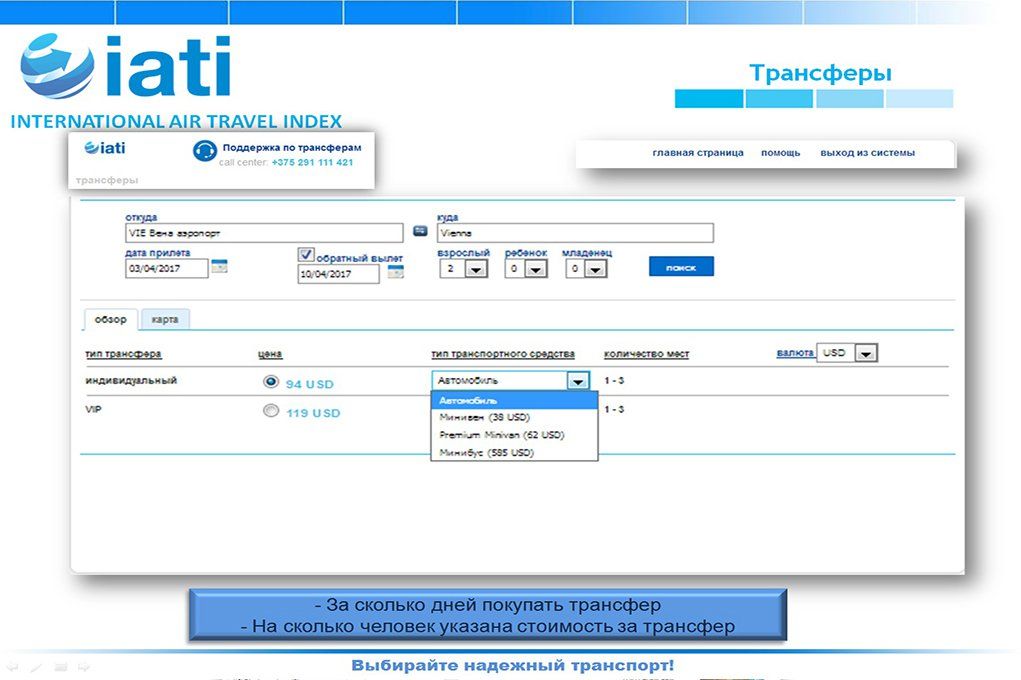Choose Premium Minivan (62 USD) option

[x=514, y=435]
